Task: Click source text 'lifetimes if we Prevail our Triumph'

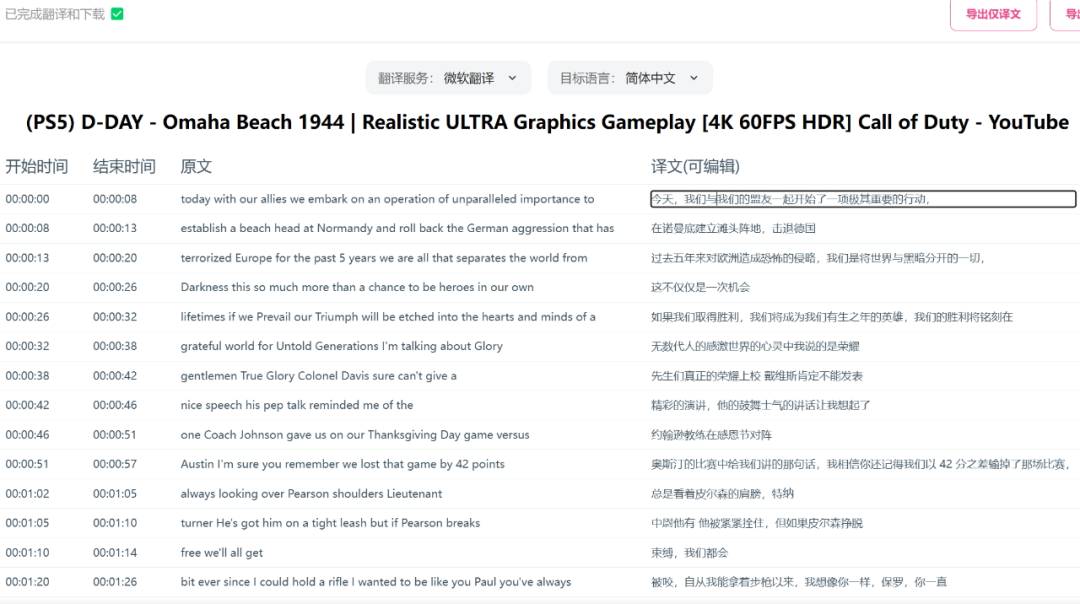Action: pyautogui.click(x=388, y=317)
